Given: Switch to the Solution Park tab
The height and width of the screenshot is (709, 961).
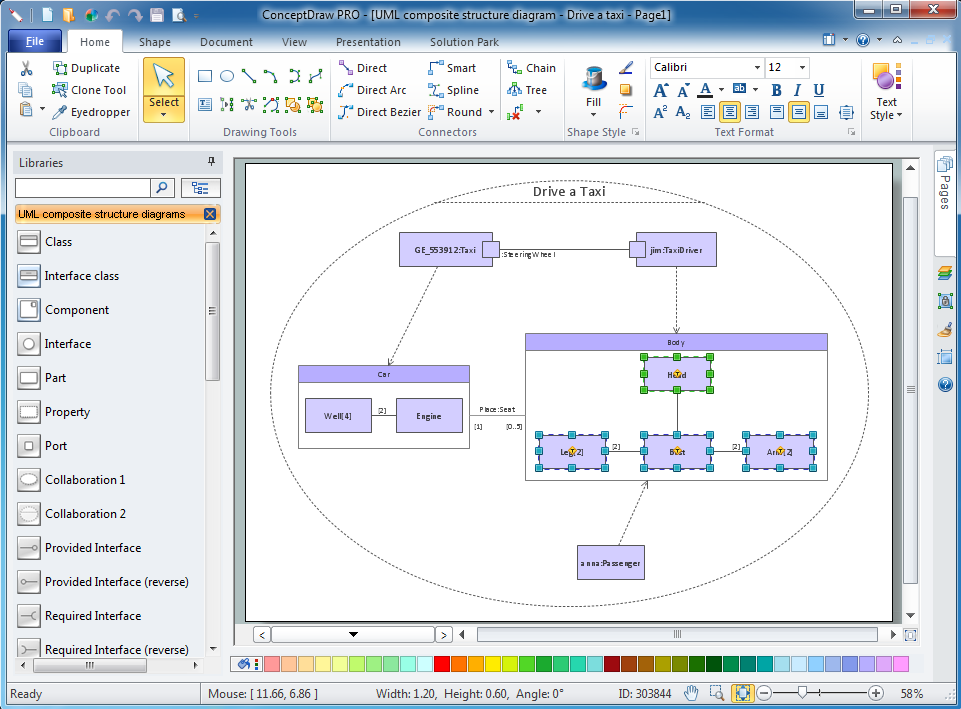Looking at the screenshot, I should coord(464,42).
